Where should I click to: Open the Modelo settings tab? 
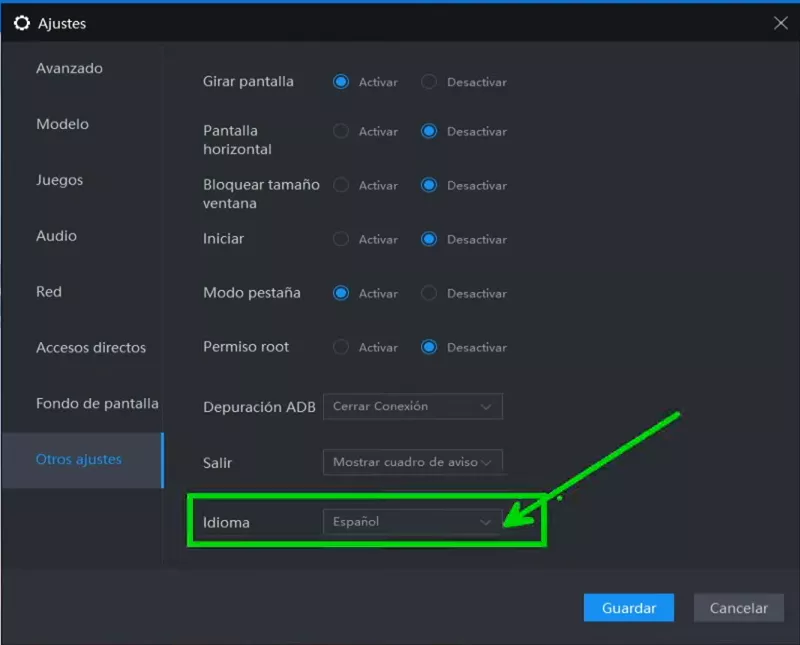coord(62,124)
